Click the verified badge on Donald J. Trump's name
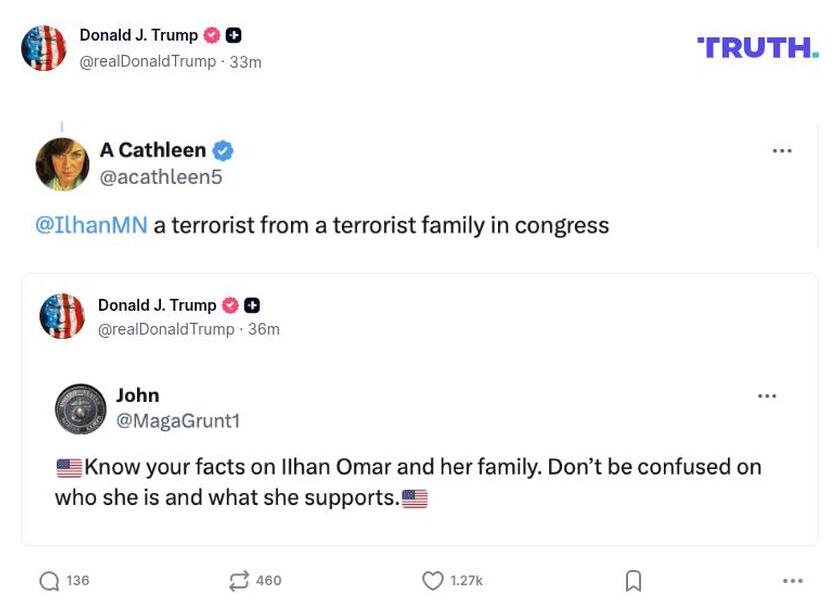Screen dimensions: 840x615 pyautogui.click(x=210, y=34)
